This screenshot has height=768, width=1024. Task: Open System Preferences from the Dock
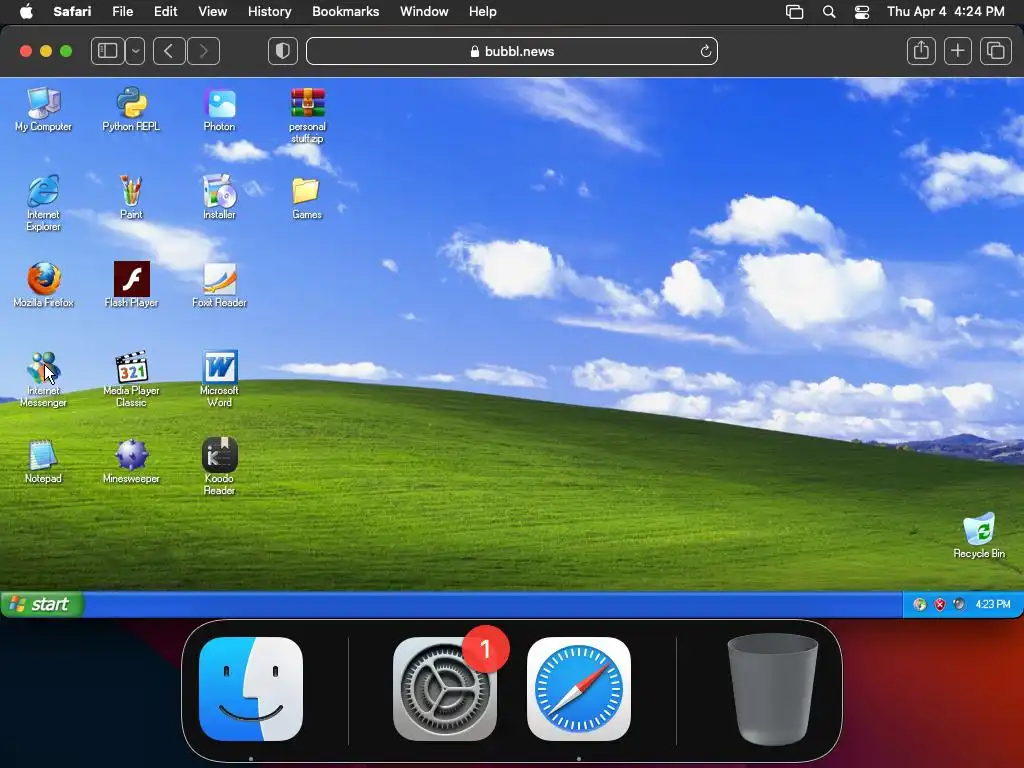click(445, 689)
